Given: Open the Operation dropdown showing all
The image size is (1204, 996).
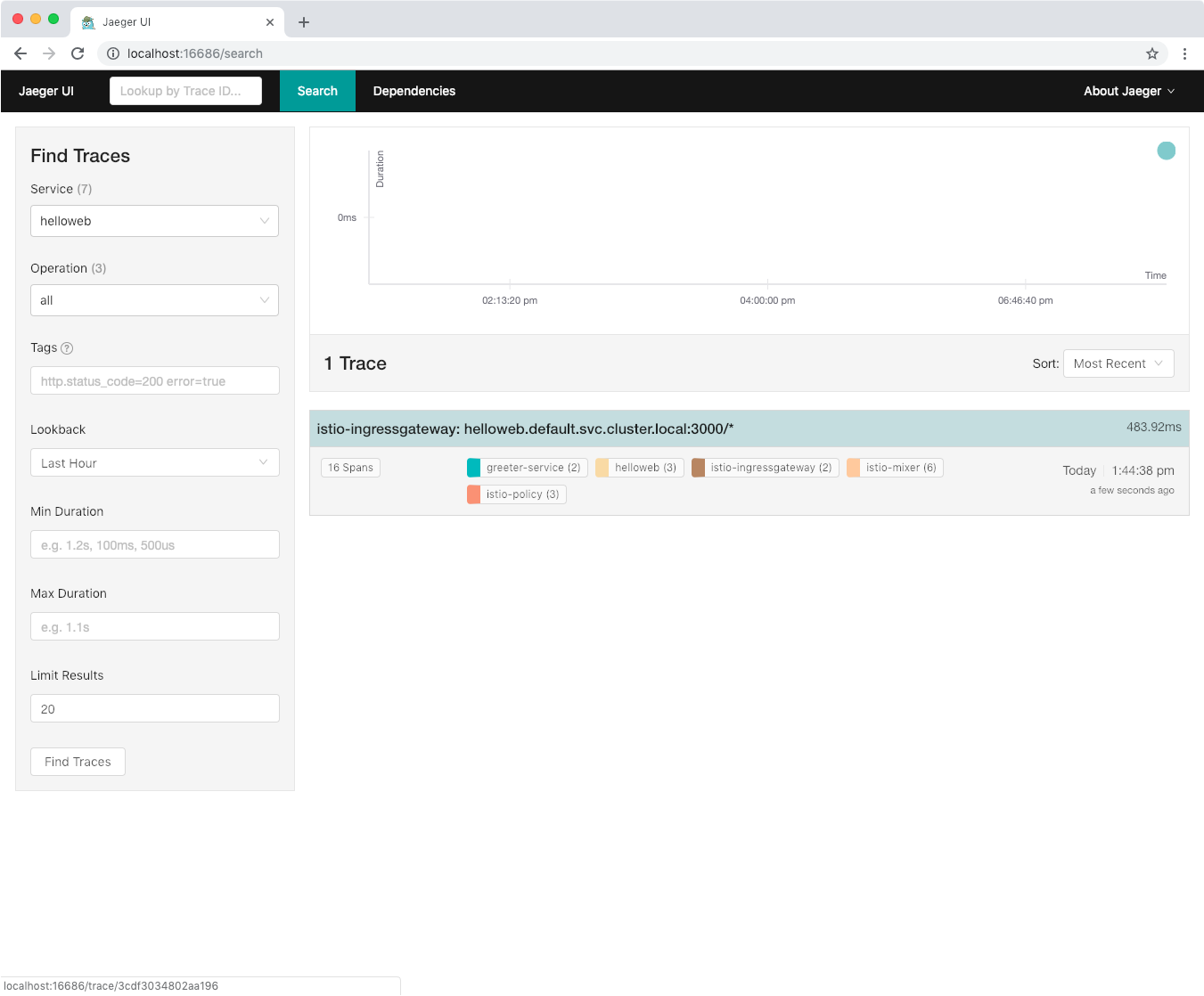Looking at the screenshot, I should pos(154,300).
